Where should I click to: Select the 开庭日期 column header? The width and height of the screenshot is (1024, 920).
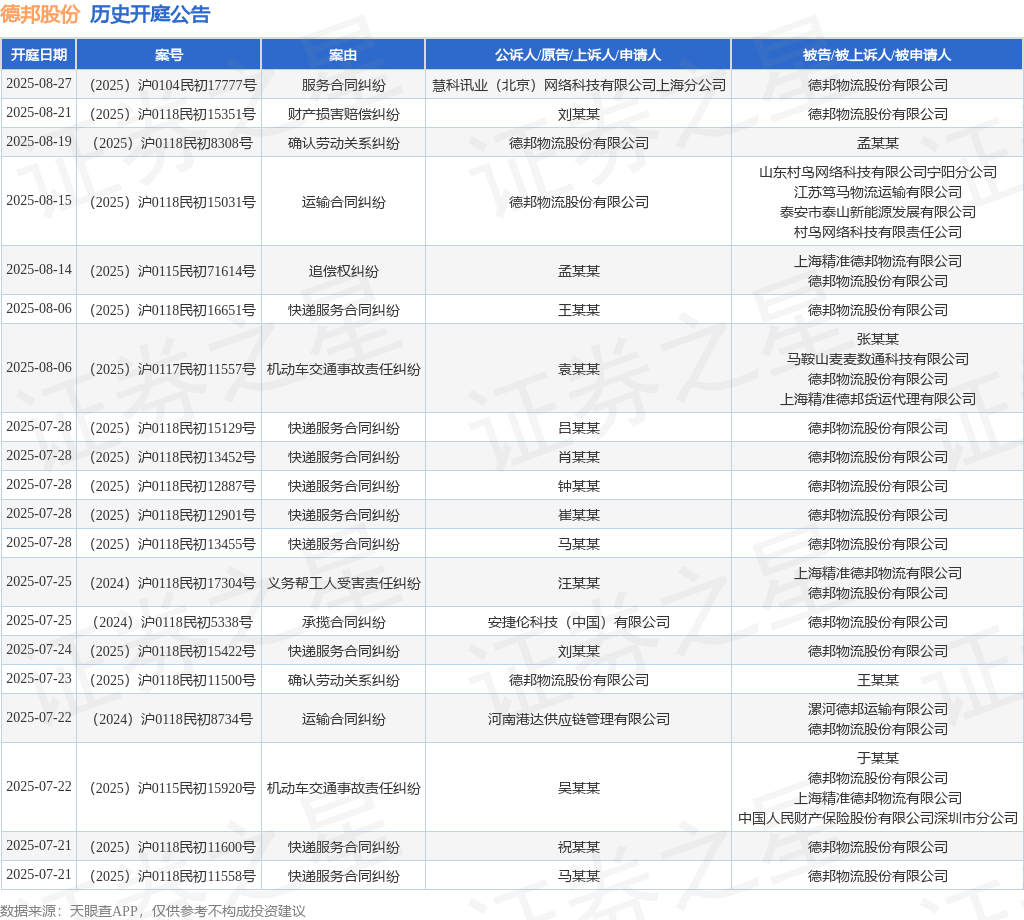[39, 55]
